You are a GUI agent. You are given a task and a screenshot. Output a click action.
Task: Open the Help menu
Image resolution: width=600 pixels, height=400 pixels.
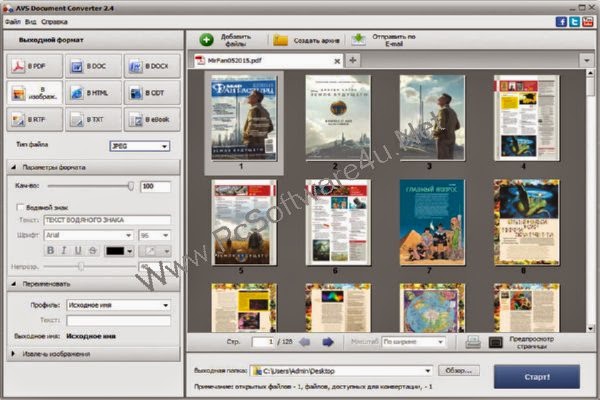click(54, 22)
